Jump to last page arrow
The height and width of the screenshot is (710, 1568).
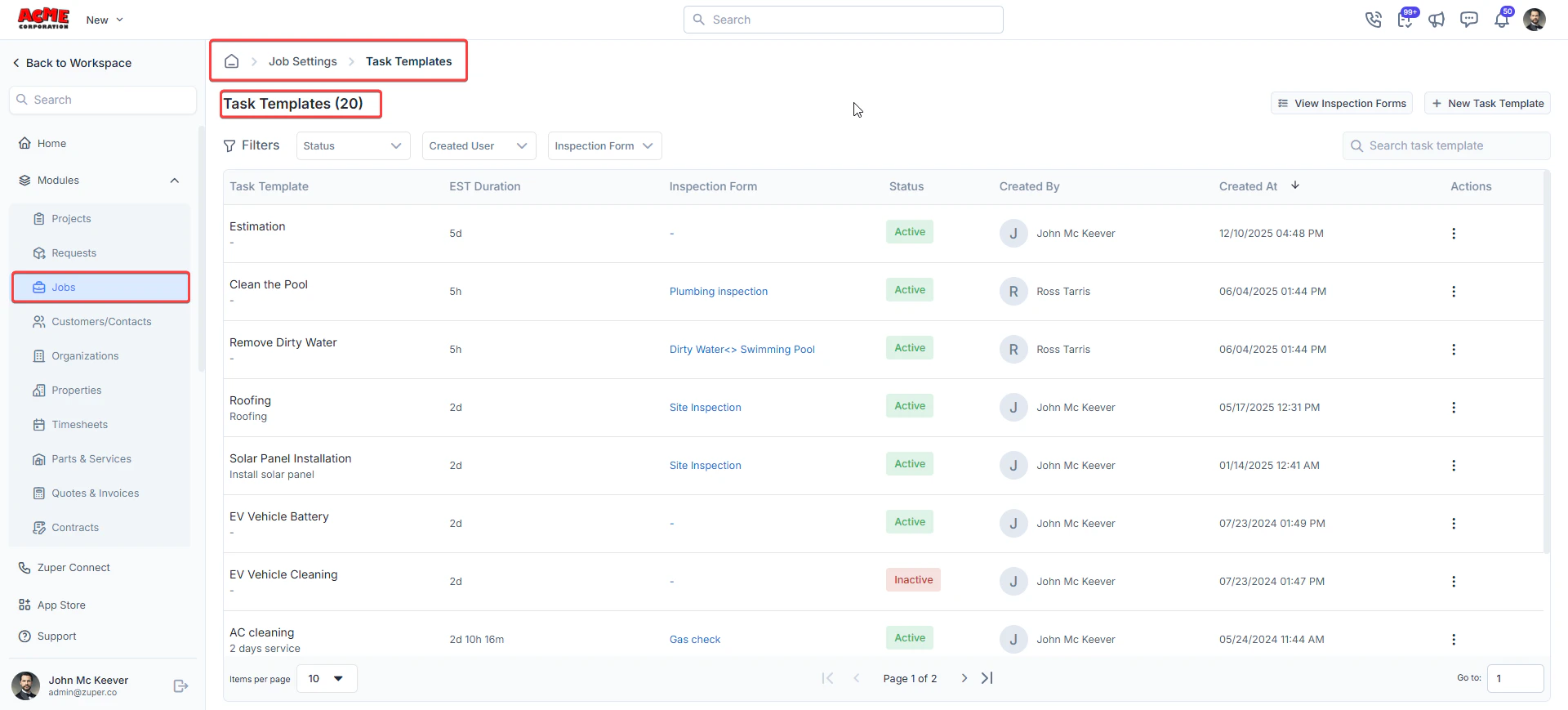(x=987, y=678)
